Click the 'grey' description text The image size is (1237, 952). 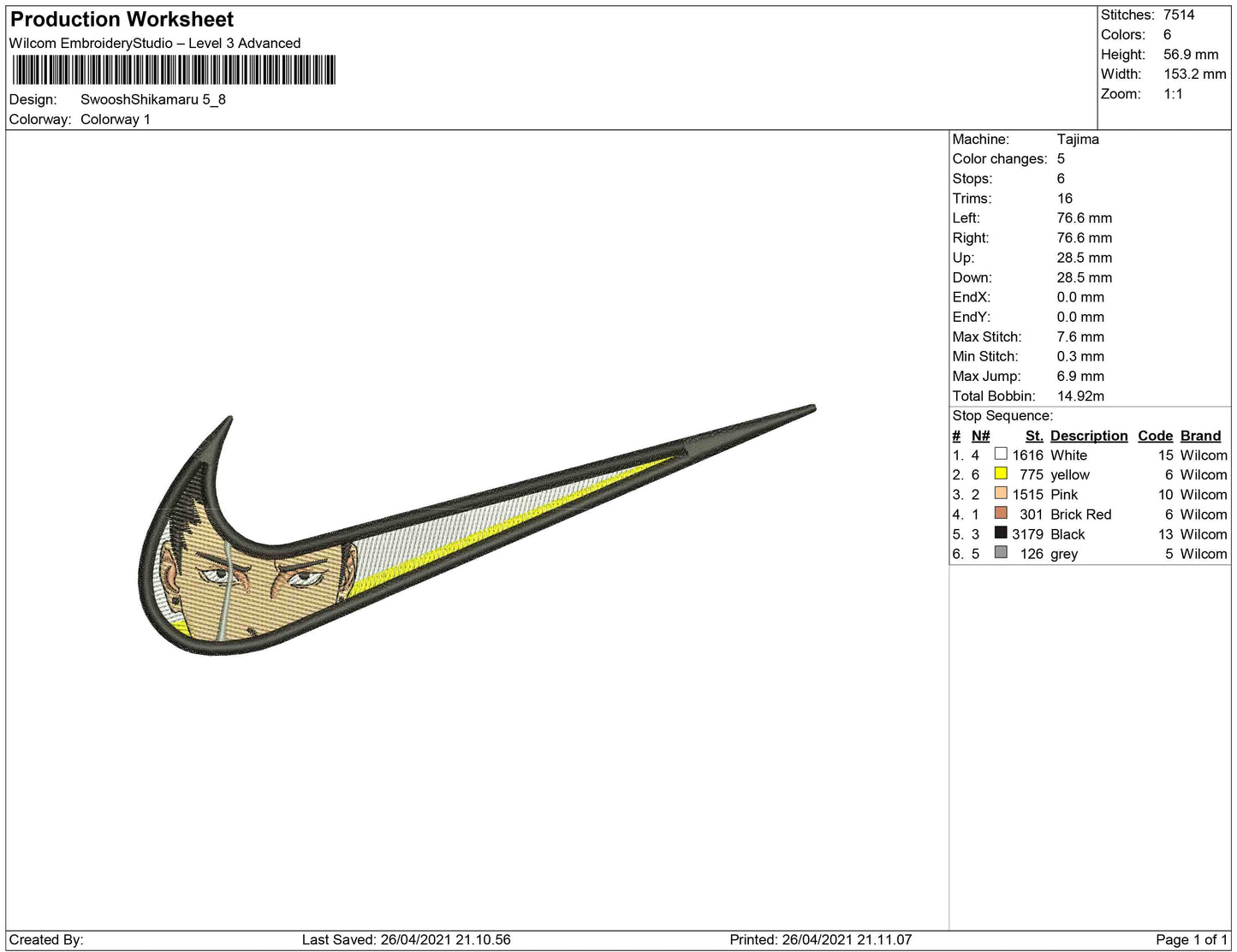tap(1064, 554)
